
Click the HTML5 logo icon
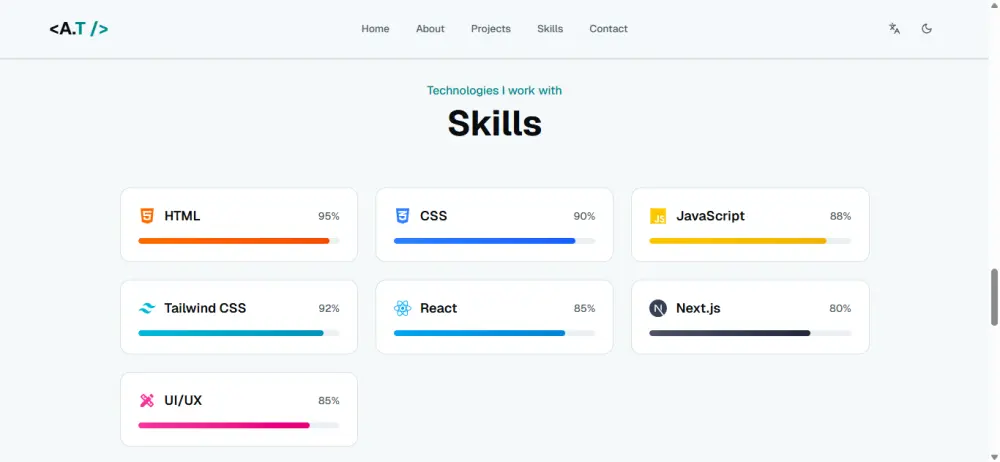(147, 216)
